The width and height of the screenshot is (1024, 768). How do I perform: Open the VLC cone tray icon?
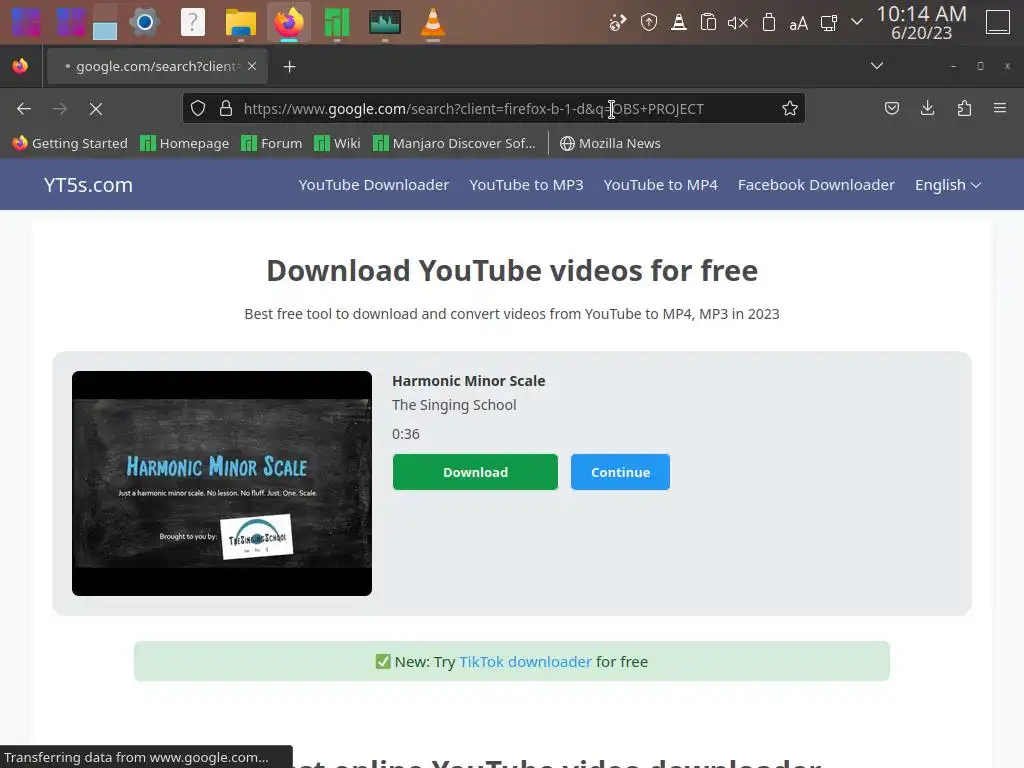[x=679, y=23]
